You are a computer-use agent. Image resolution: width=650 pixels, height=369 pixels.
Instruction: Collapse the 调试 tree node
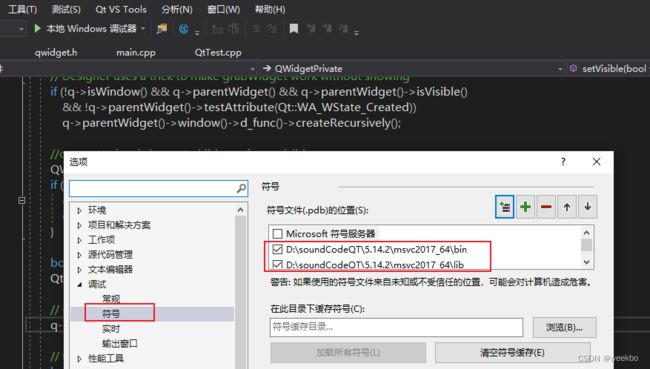click(79, 284)
